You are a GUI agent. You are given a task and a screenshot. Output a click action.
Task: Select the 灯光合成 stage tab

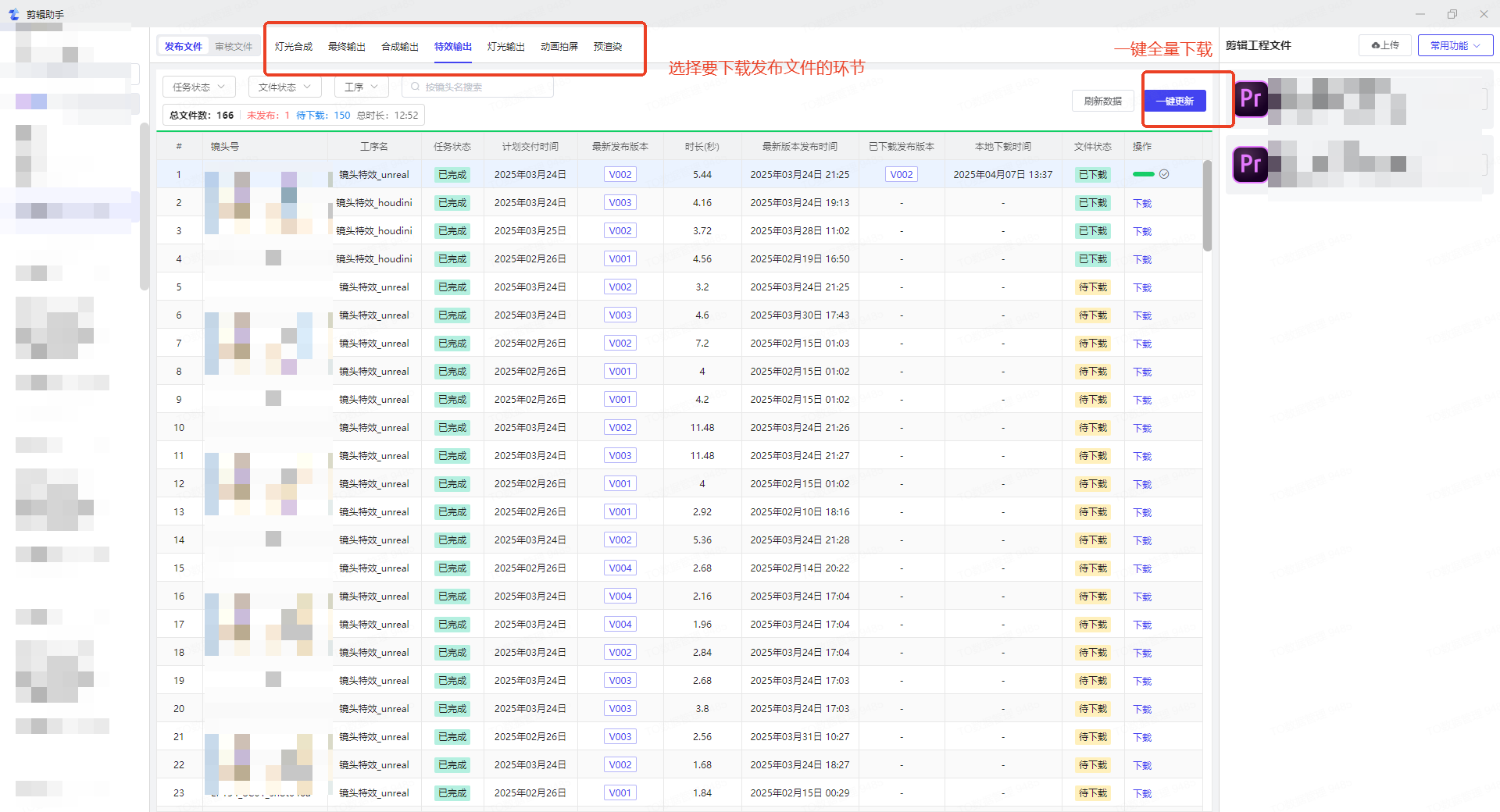point(294,47)
